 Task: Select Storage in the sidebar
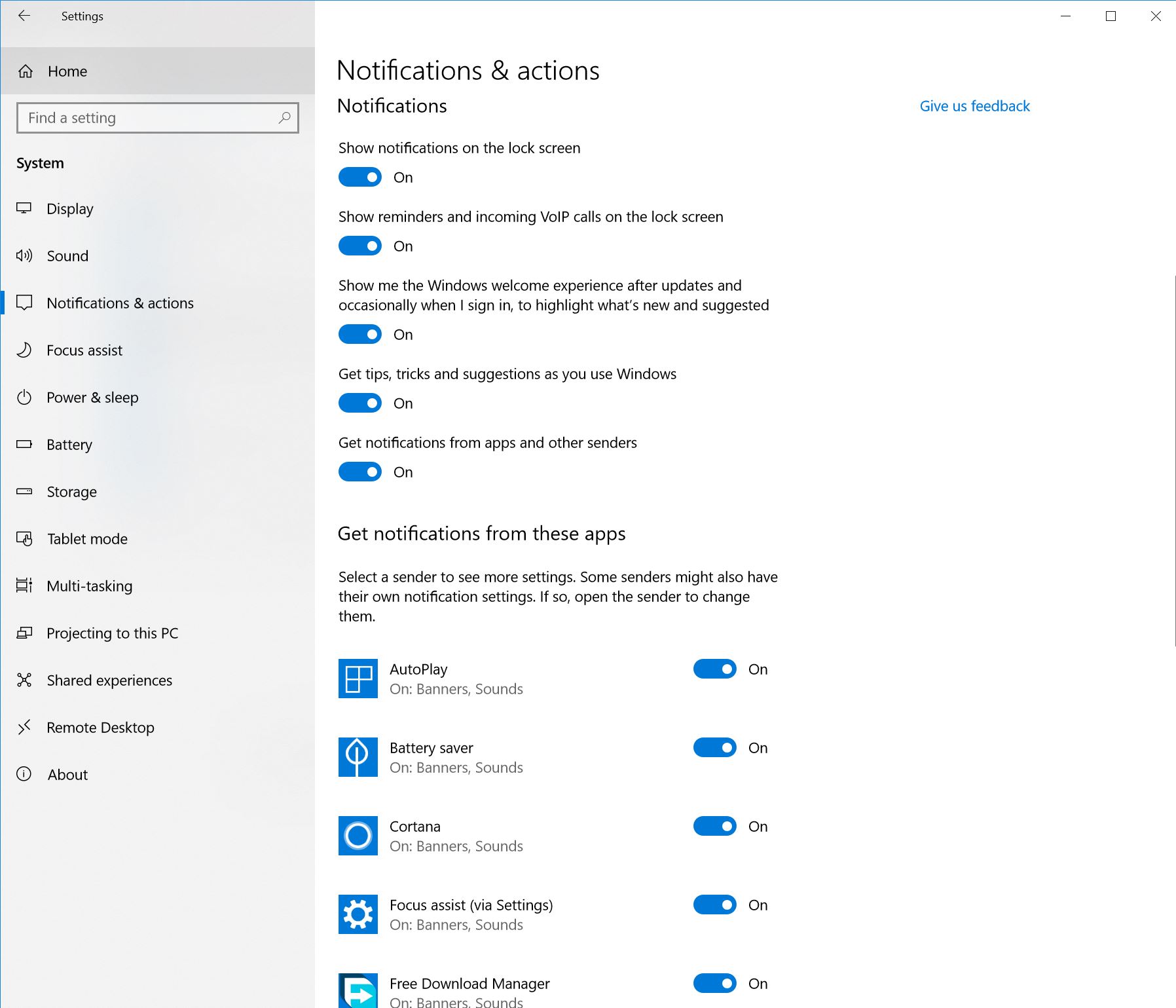tap(158, 491)
